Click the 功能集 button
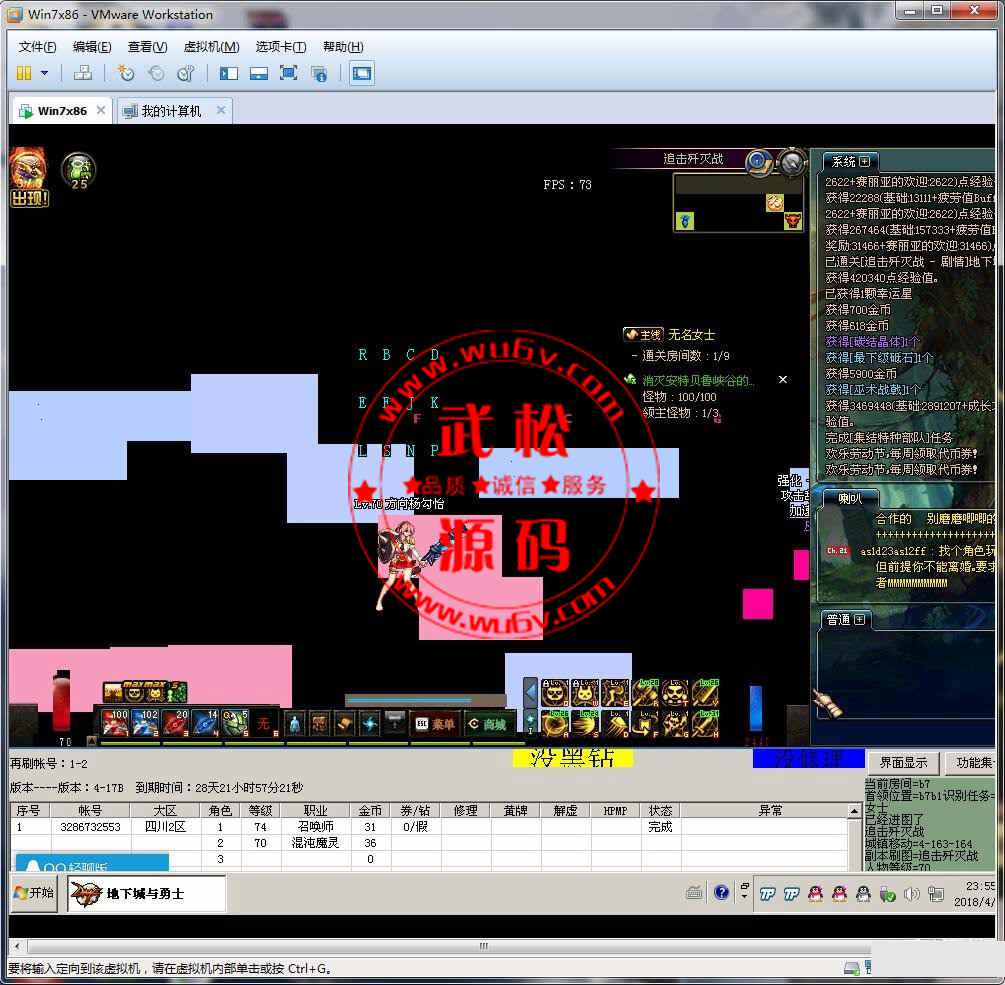 [x=972, y=763]
